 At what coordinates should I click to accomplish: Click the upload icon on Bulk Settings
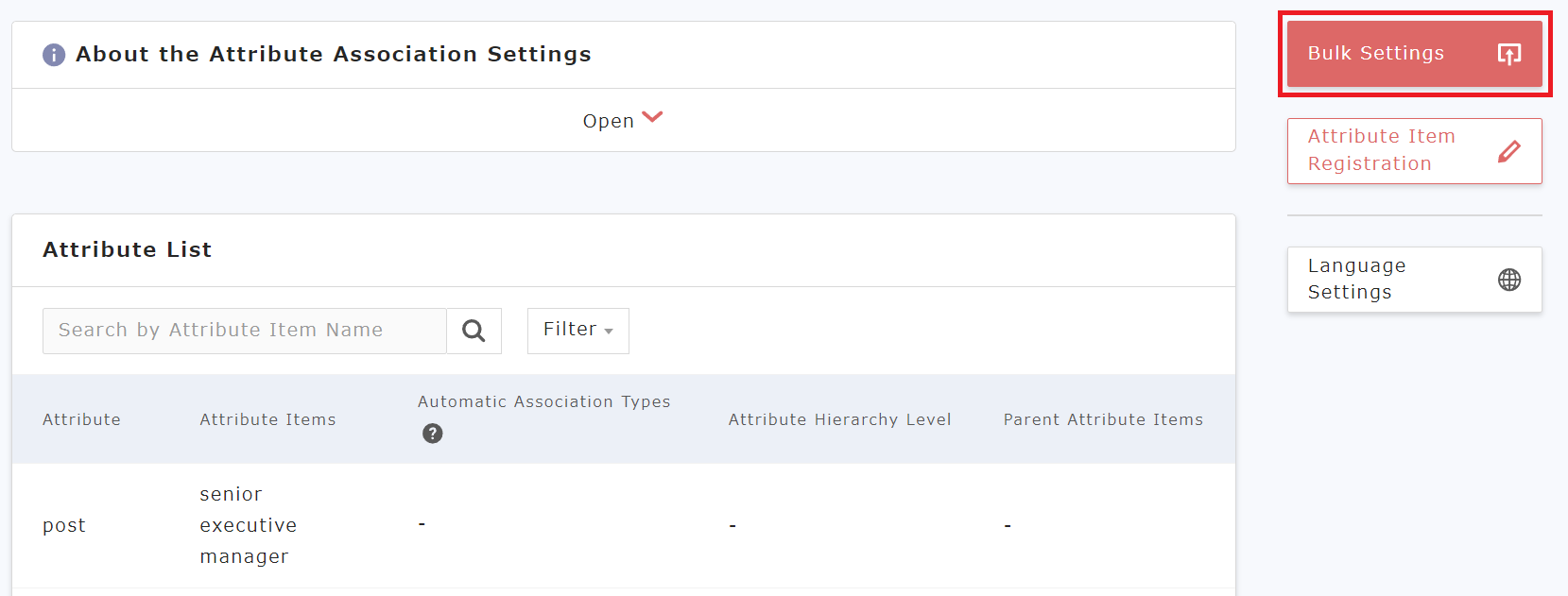[1509, 54]
